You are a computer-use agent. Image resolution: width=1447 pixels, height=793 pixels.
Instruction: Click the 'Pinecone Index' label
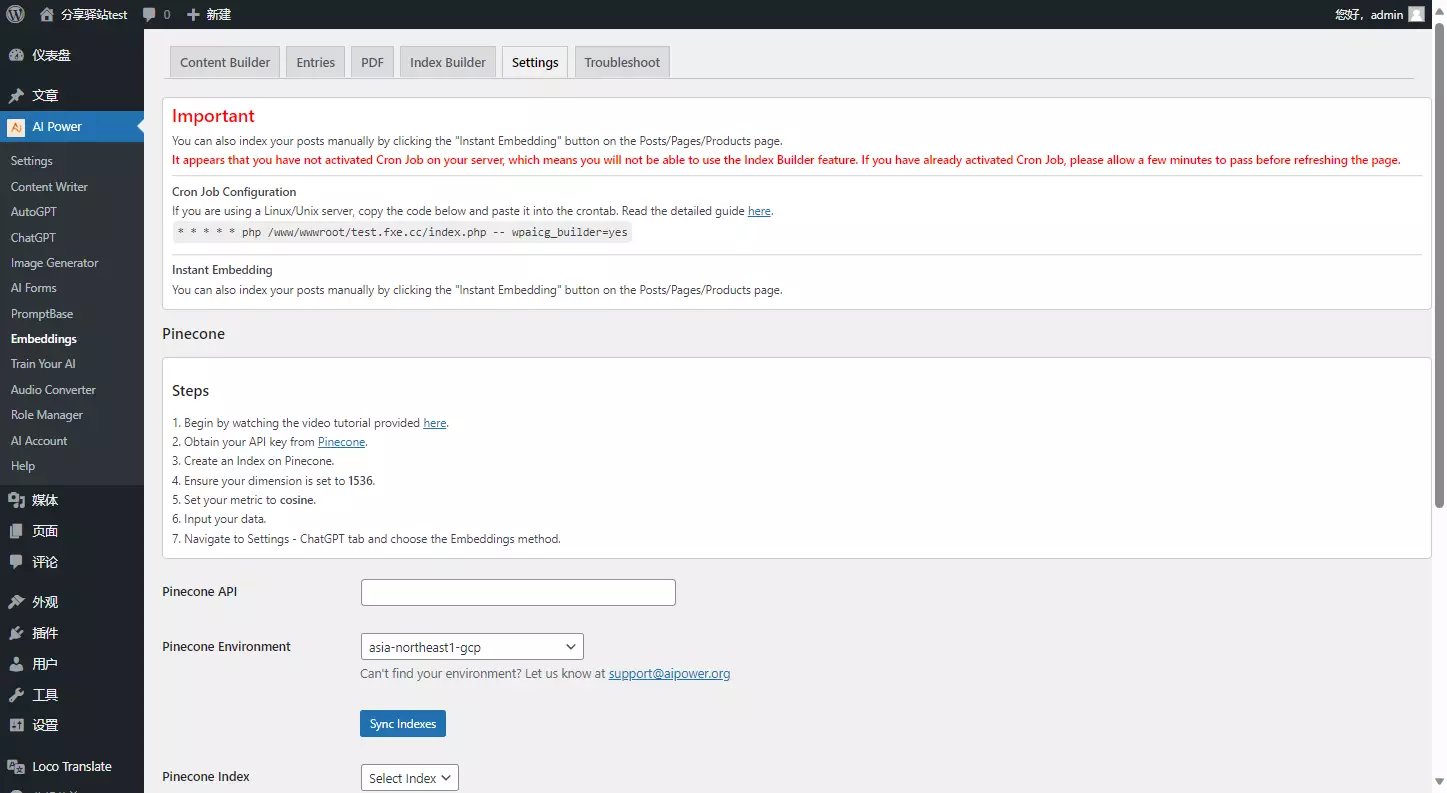(206, 777)
